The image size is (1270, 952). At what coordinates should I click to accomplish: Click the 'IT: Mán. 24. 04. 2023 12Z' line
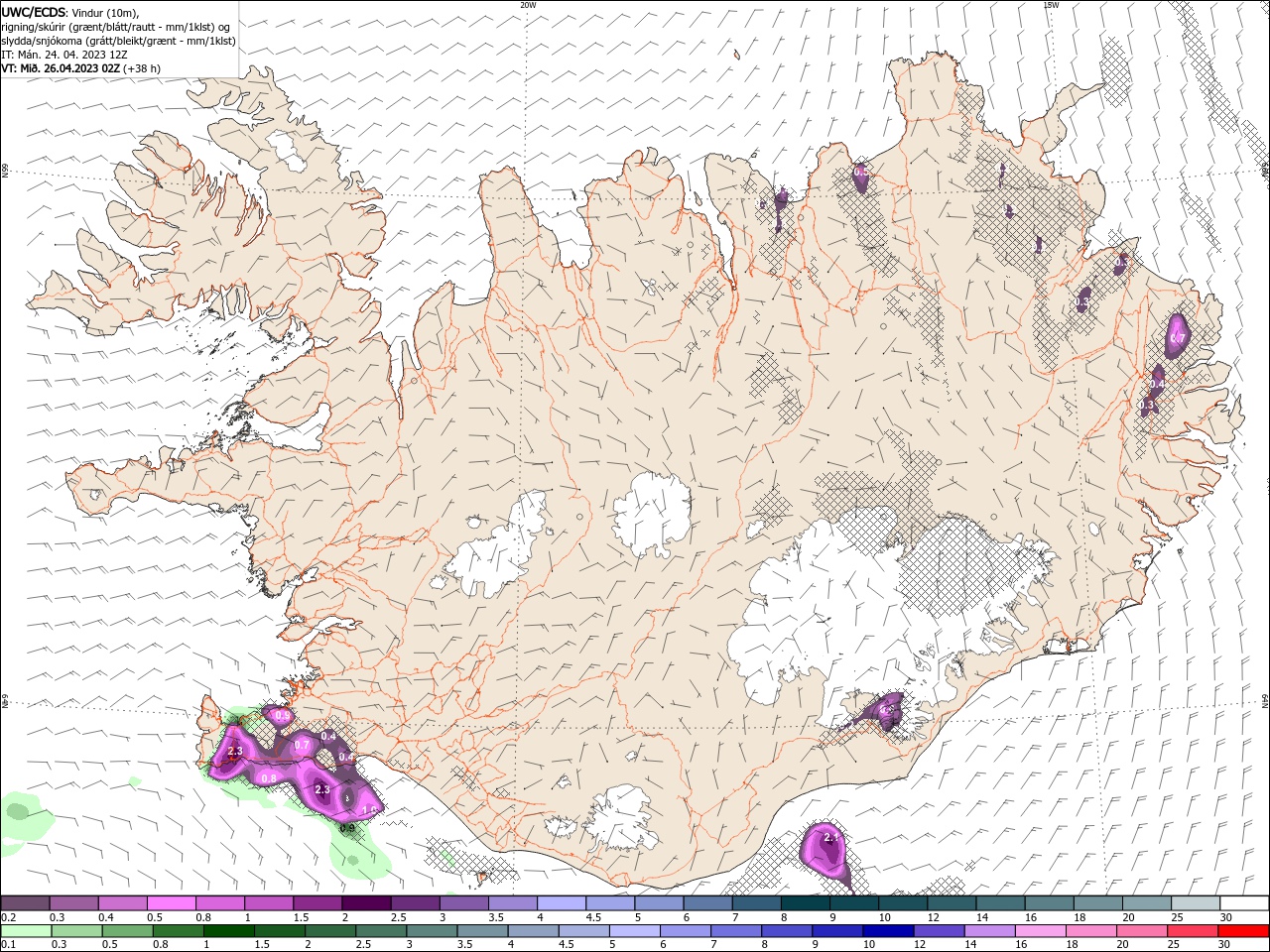pyautogui.click(x=64, y=54)
